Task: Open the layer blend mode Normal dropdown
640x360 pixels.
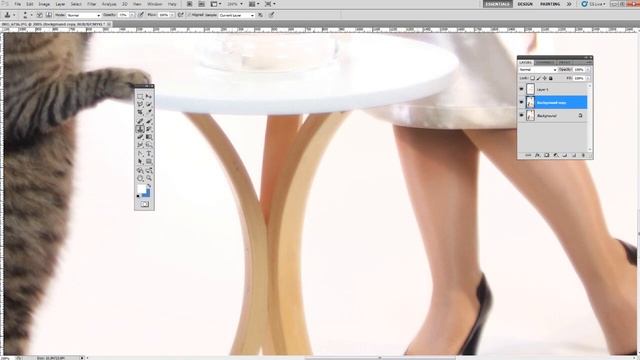Action: coord(538,70)
